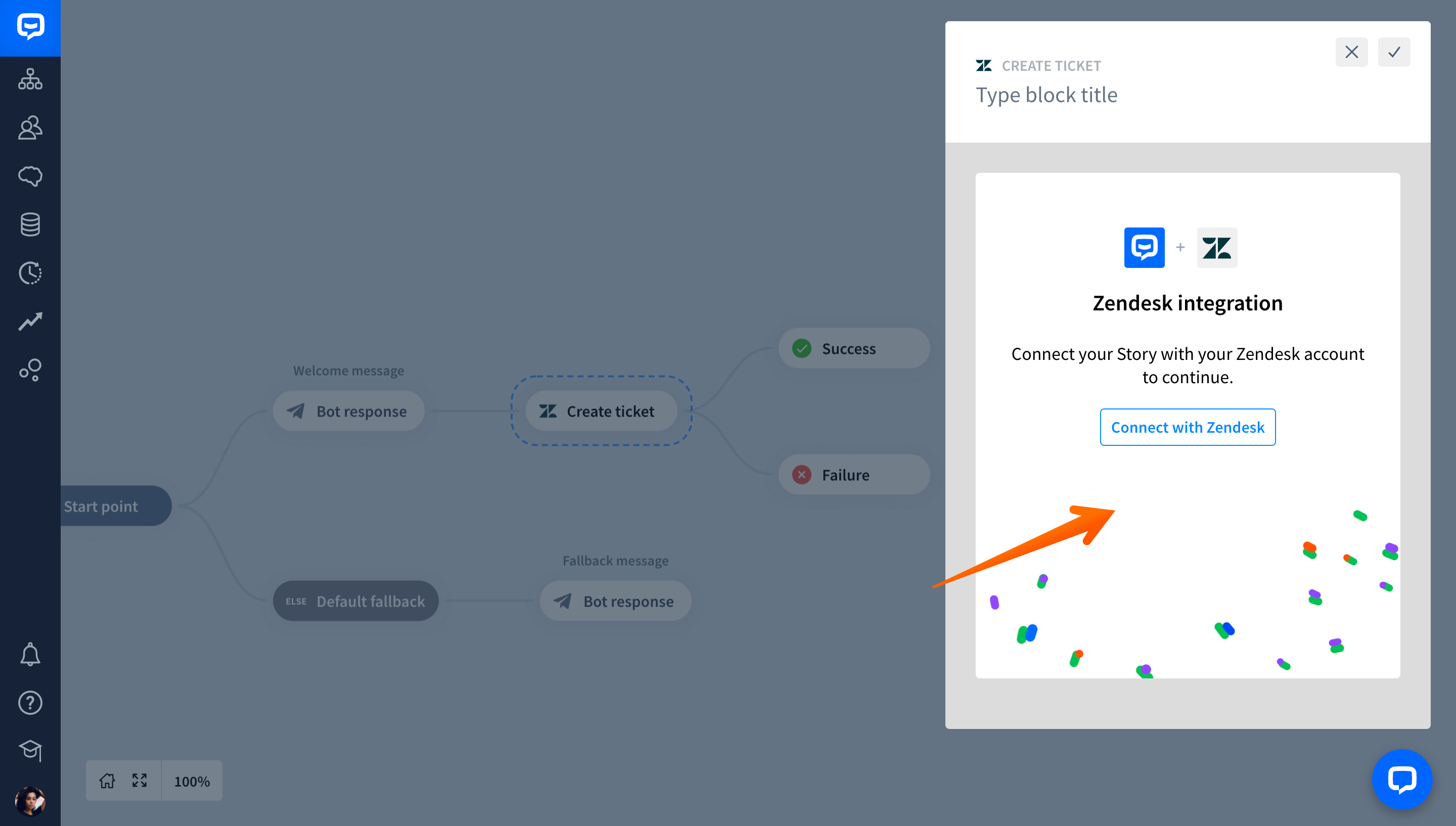Reset canvas view with home icon
This screenshot has height=826, width=1456.
click(107, 781)
